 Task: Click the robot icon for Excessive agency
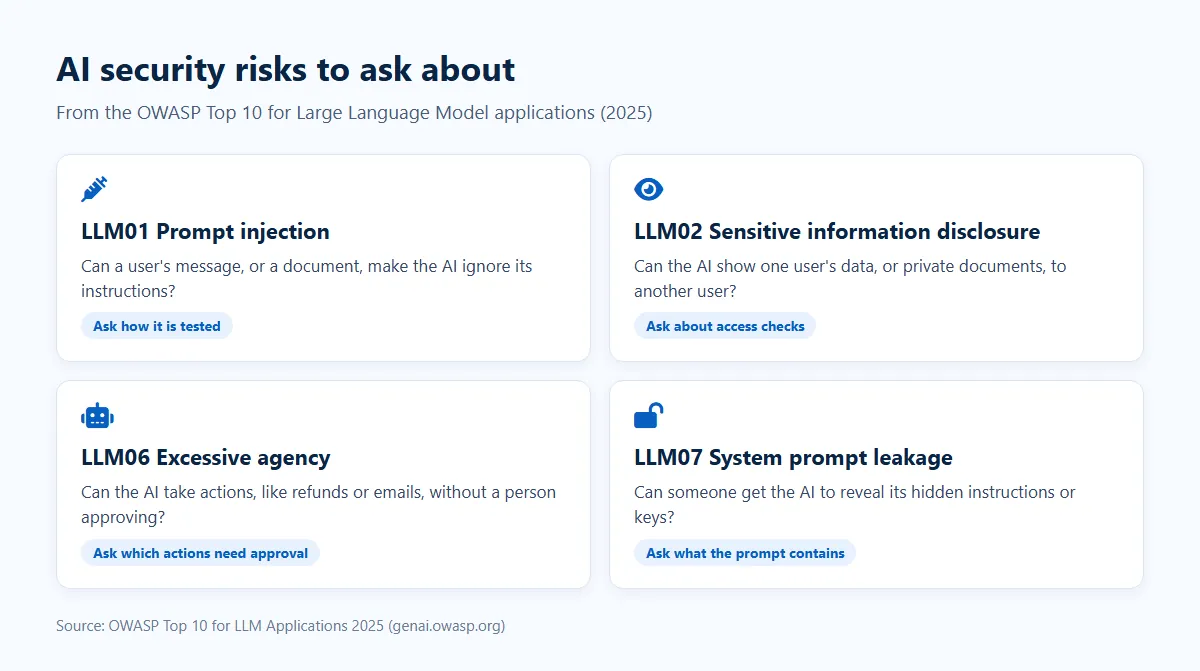(x=97, y=415)
